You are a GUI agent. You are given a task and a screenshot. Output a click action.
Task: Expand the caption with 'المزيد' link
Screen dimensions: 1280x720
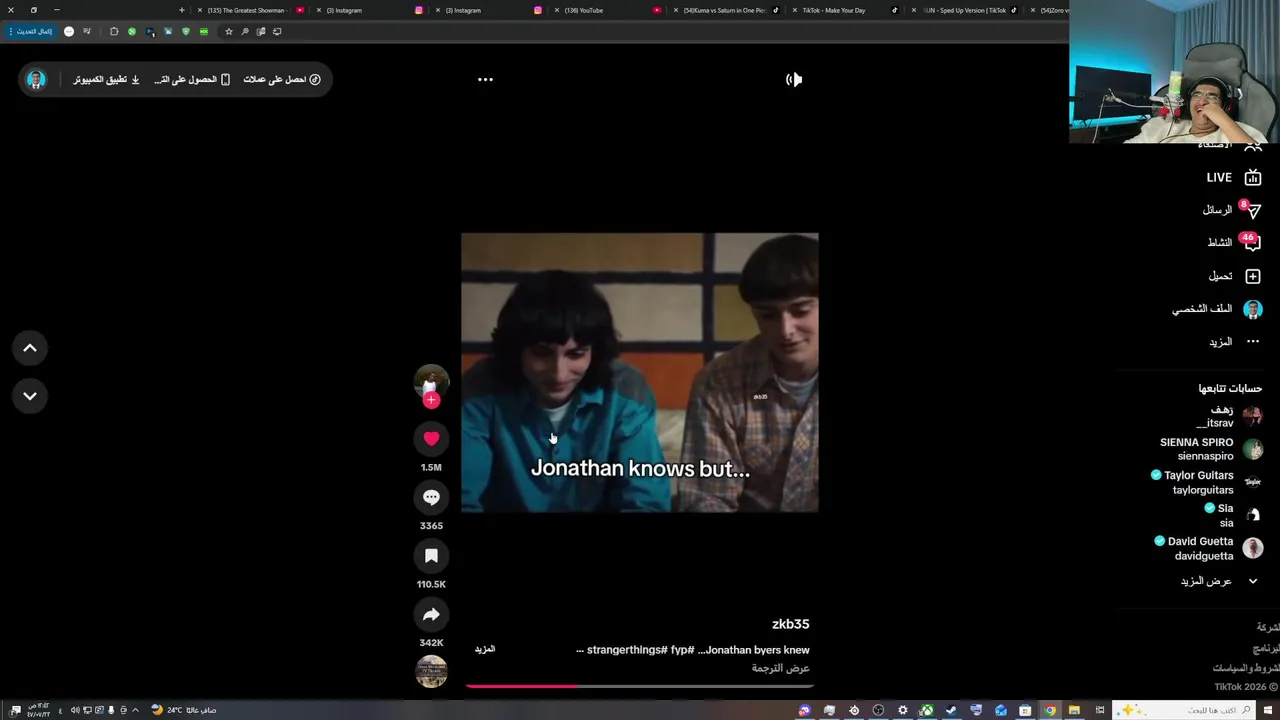coord(485,649)
